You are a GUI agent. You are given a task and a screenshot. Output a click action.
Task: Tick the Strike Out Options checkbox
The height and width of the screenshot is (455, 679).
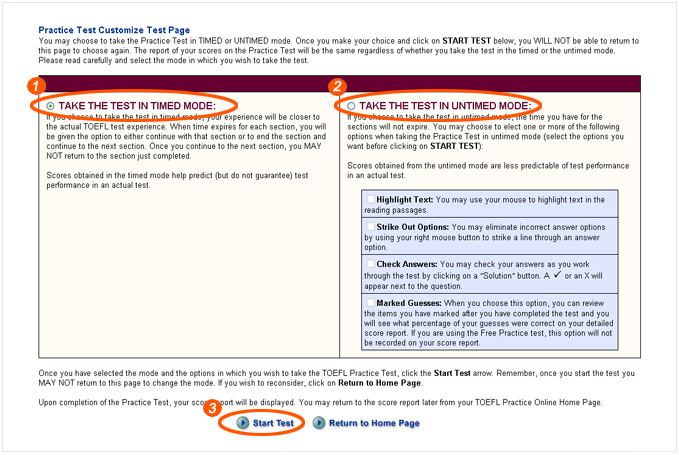[371, 227]
